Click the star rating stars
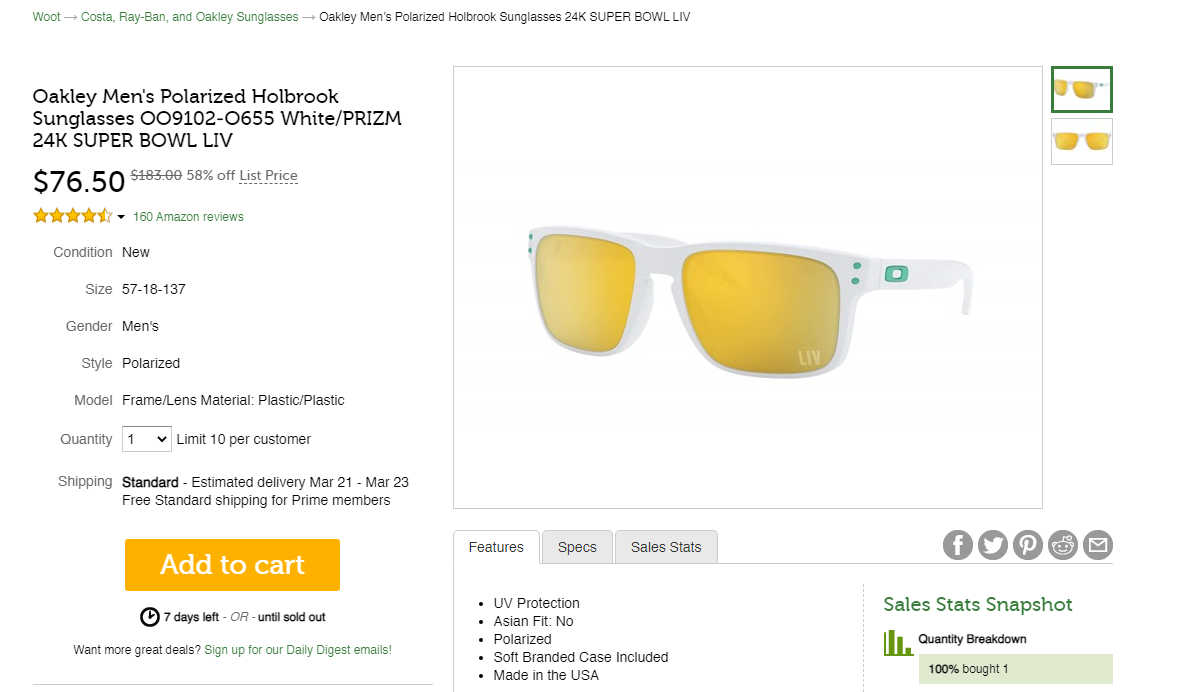 click(71, 215)
